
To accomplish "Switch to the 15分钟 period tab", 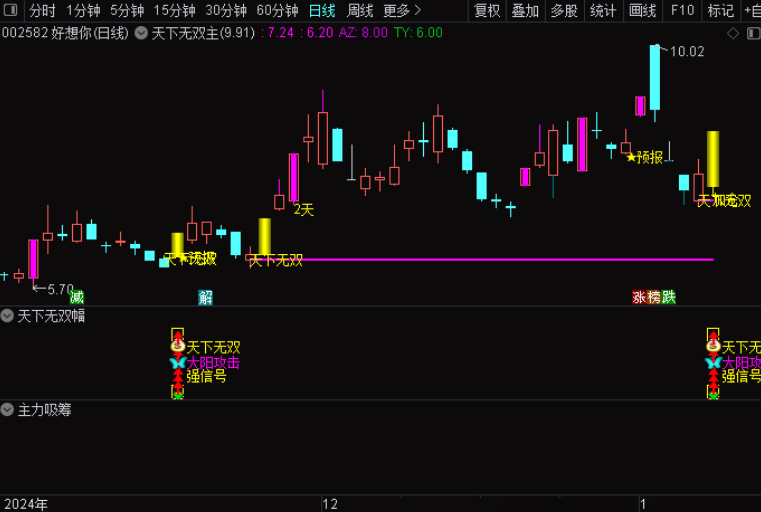I will click(174, 11).
